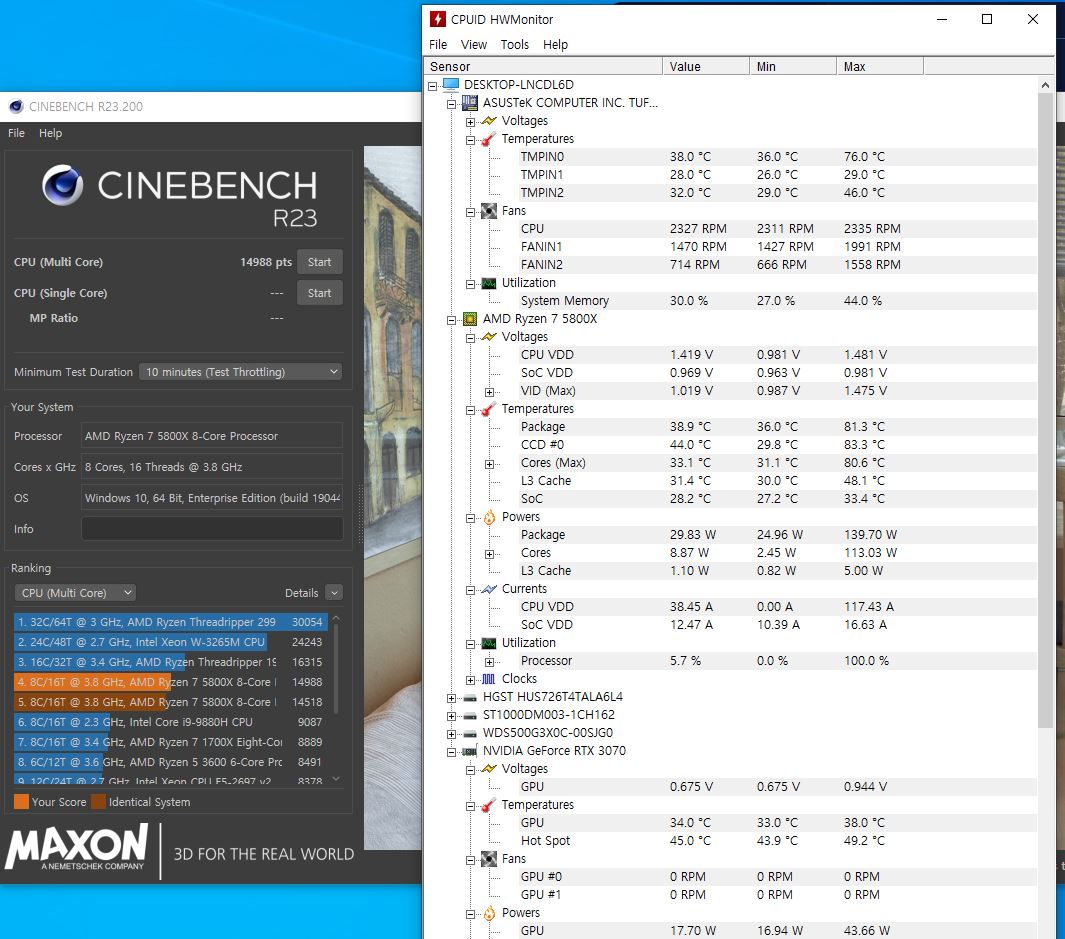Click the CPU Temperatures thermometer icon
The height and width of the screenshot is (939, 1065).
[x=489, y=409]
